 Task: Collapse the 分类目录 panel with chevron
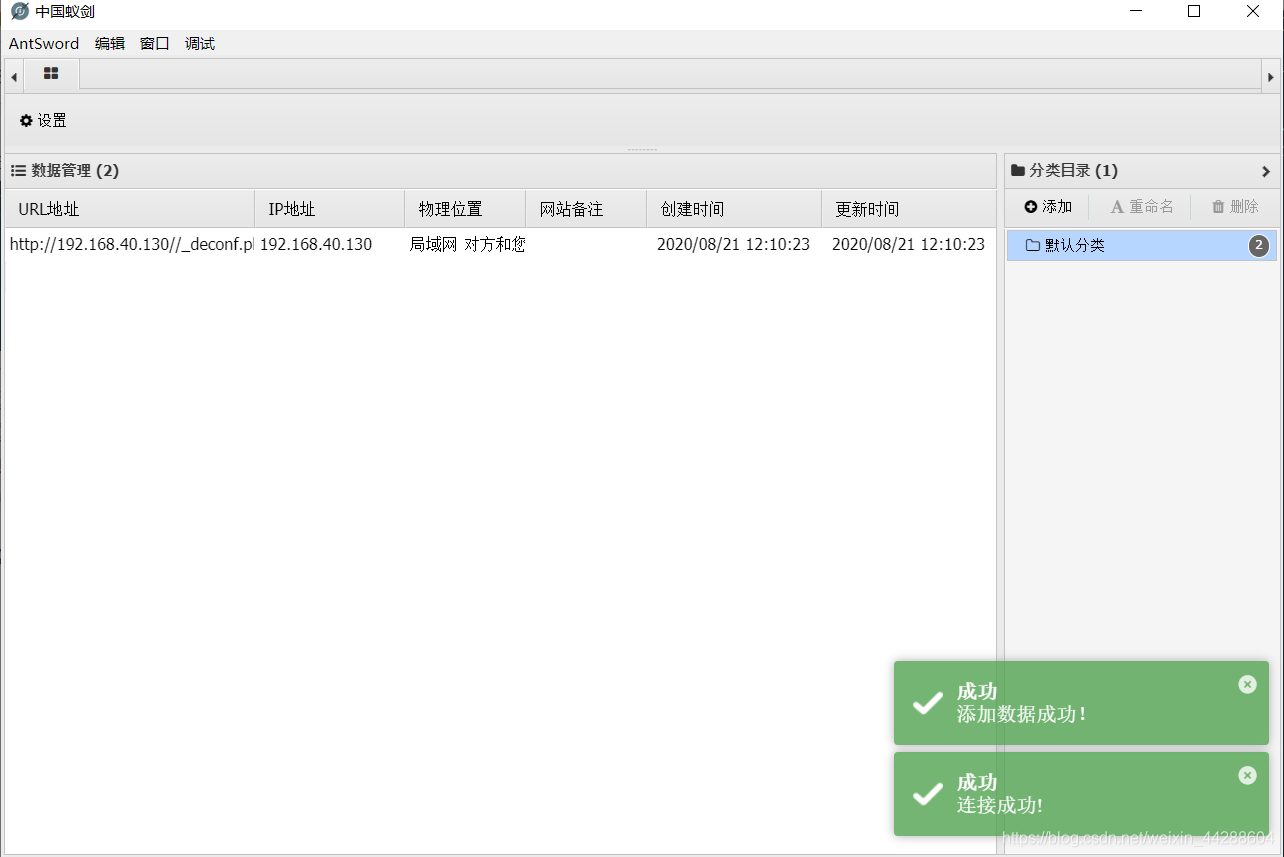click(x=1266, y=171)
